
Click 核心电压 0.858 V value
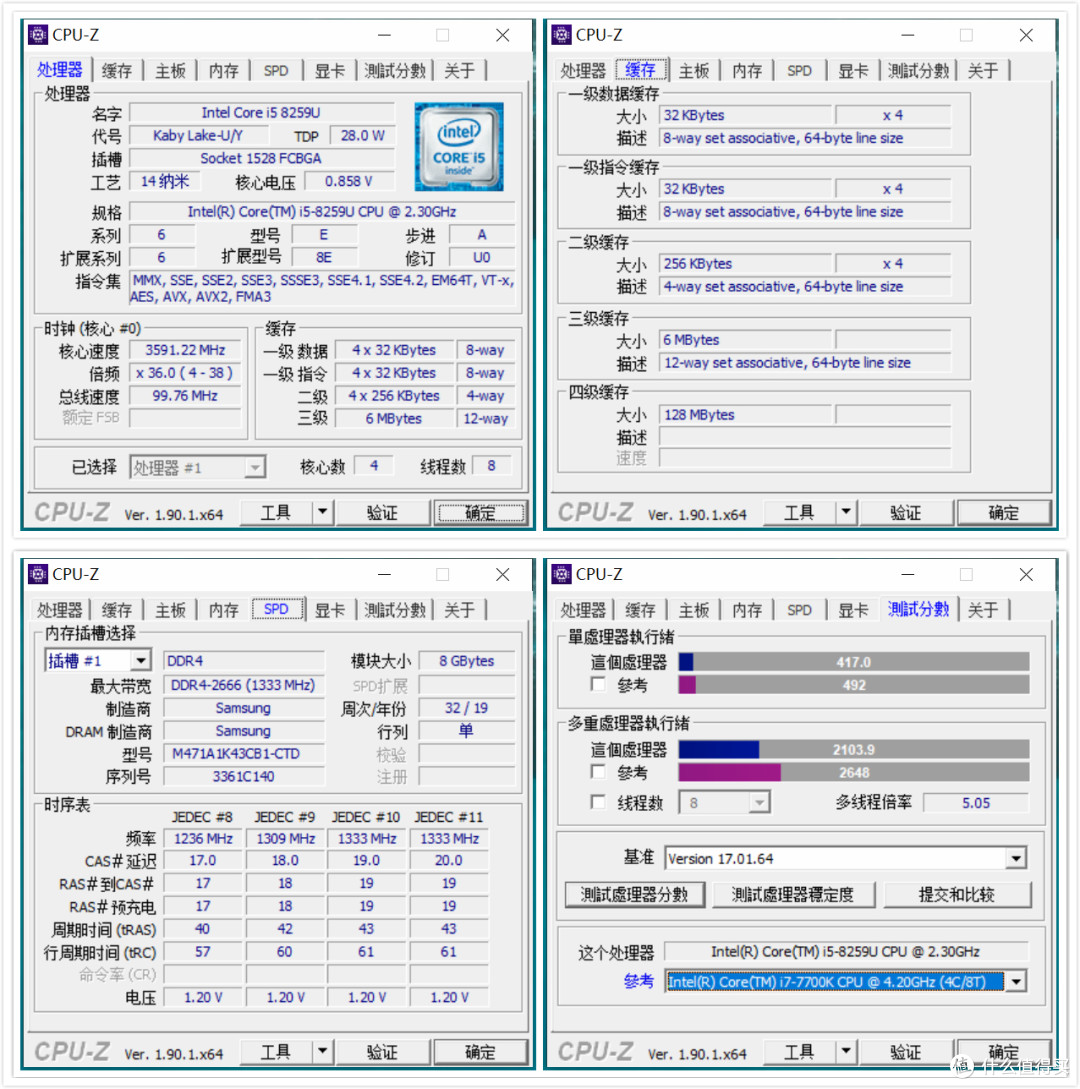point(349,181)
